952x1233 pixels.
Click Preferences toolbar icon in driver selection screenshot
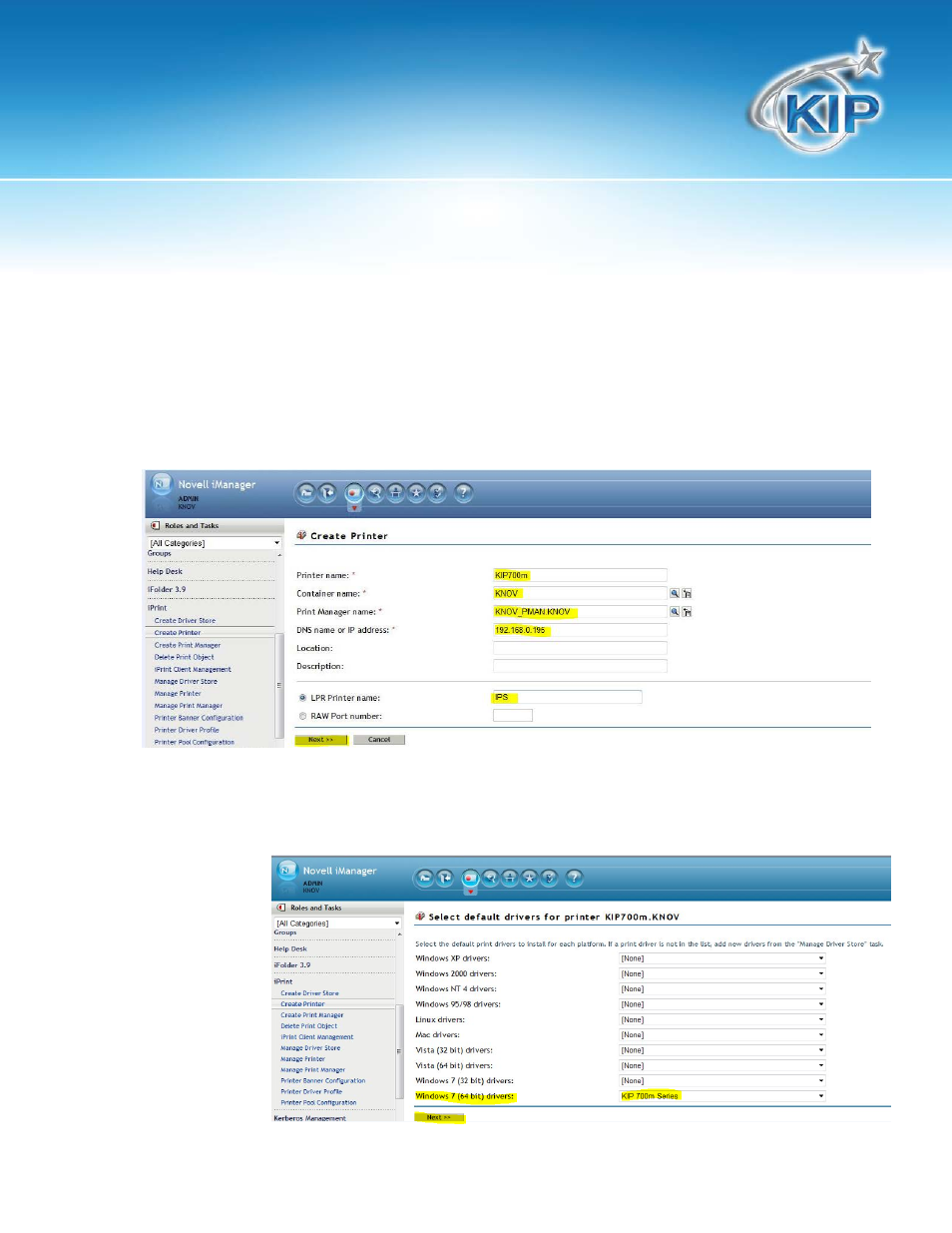click(549, 878)
